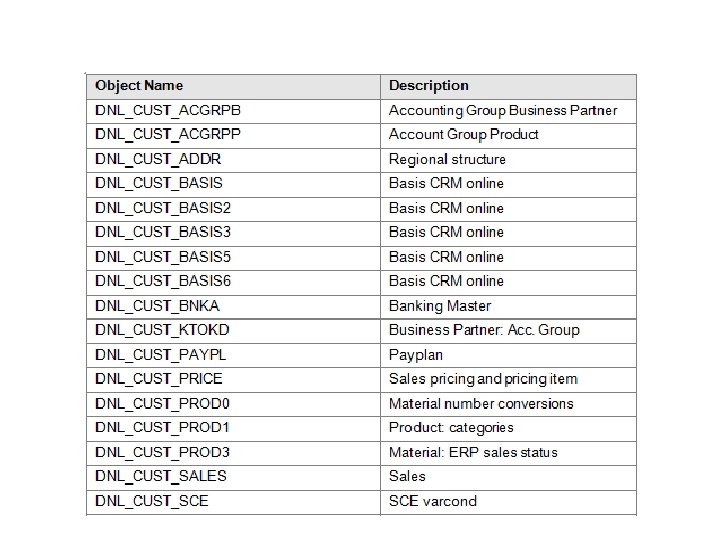Select the Regional structure description cell
This screenshot has height=540, width=720.
447,159
